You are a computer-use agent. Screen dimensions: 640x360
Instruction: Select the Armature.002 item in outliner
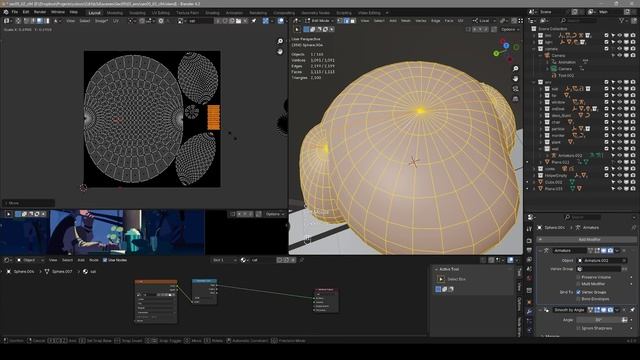coord(569,156)
